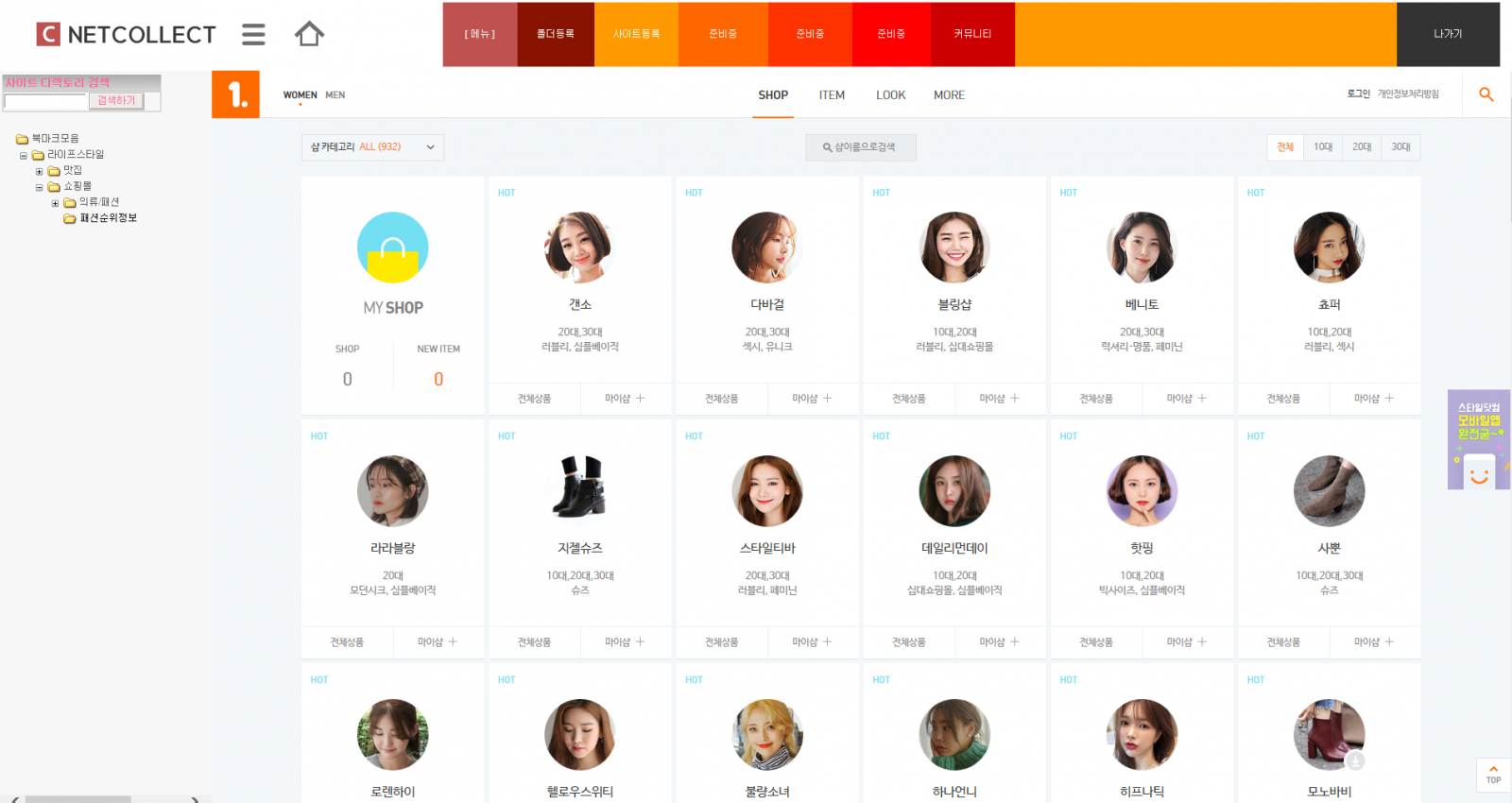Filter shops by 20대

click(x=1362, y=147)
